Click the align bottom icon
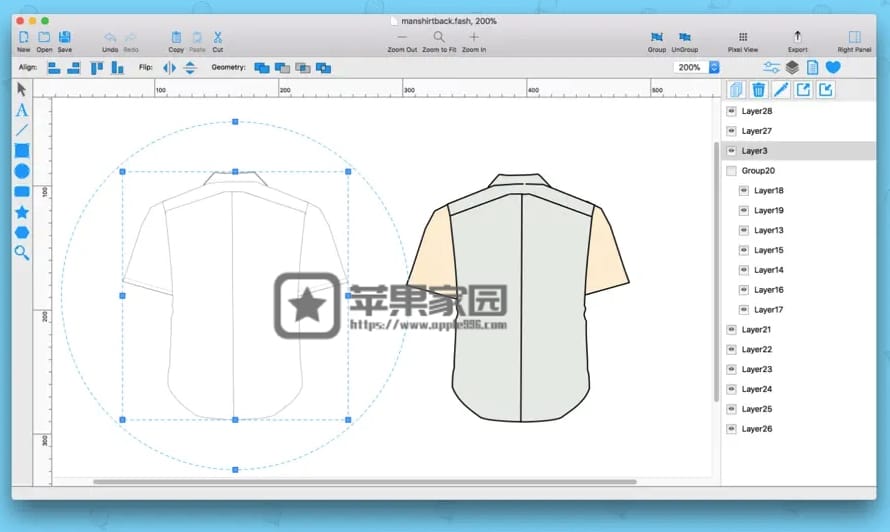This screenshot has height=532, width=890. [117, 68]
